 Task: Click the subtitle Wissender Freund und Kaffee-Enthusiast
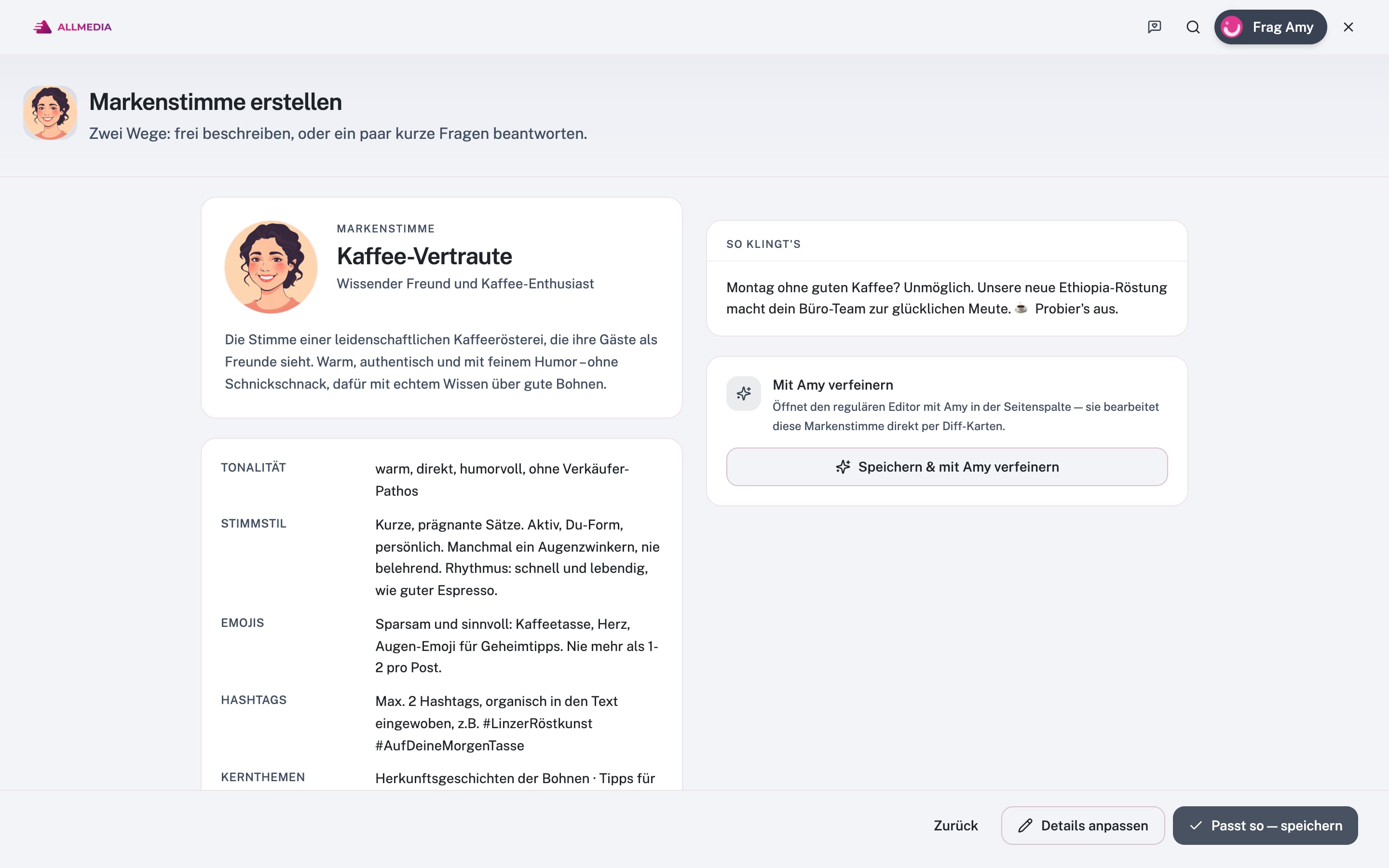pos(465,284)
